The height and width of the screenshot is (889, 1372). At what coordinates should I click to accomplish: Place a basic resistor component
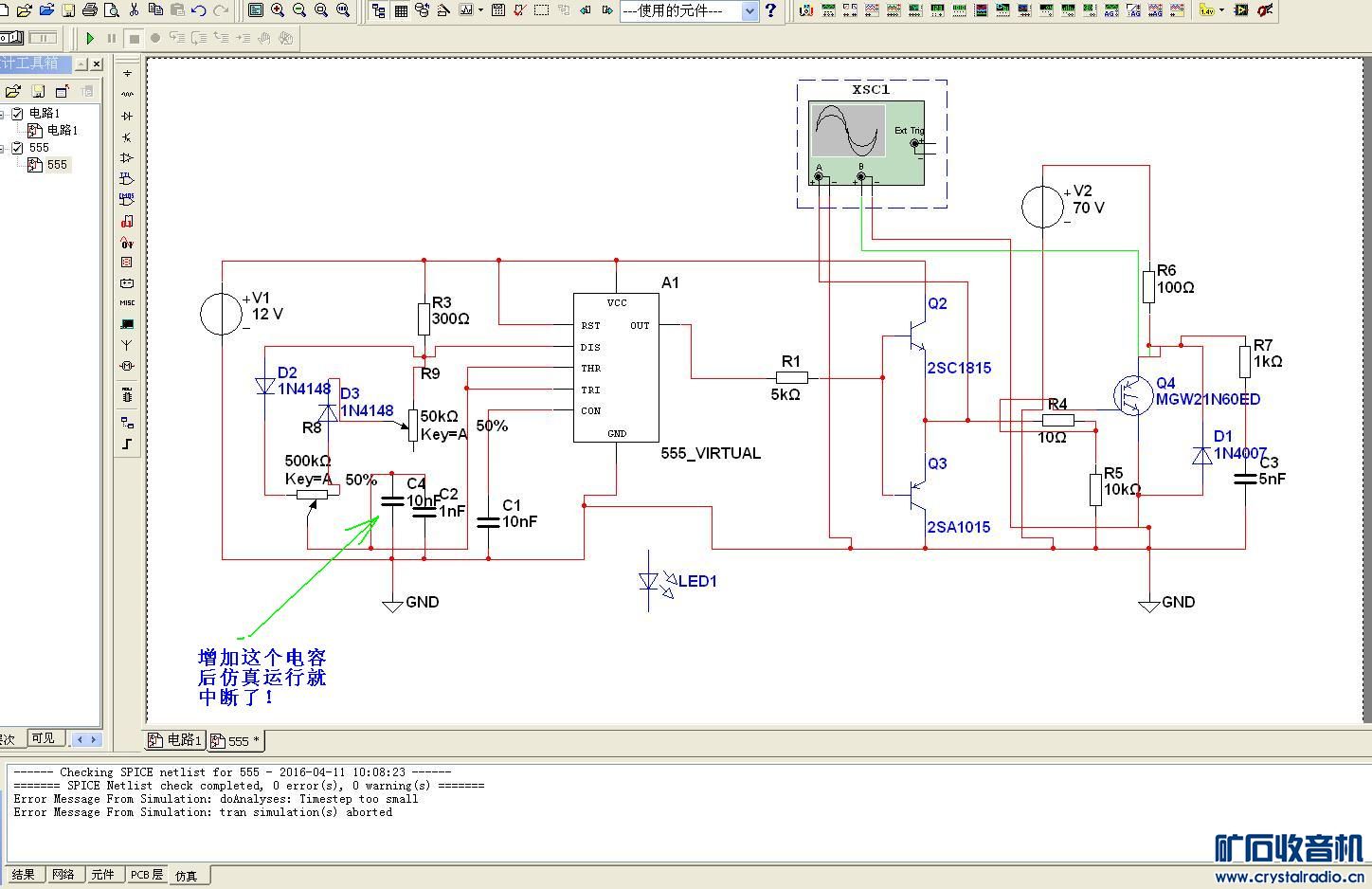127,94
